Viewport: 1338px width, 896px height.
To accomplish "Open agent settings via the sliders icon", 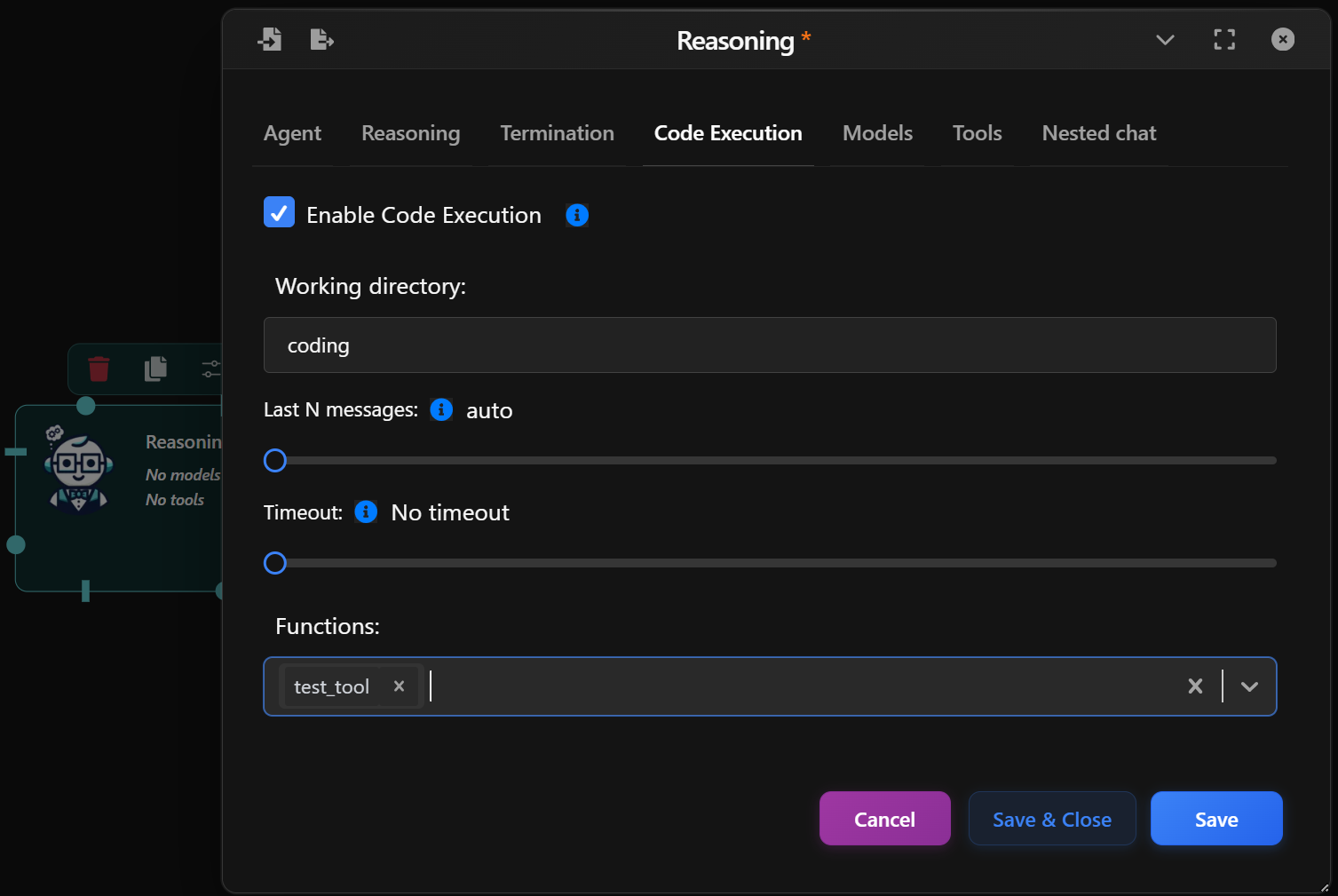I will pyautogui.click(x=211, y=369).
